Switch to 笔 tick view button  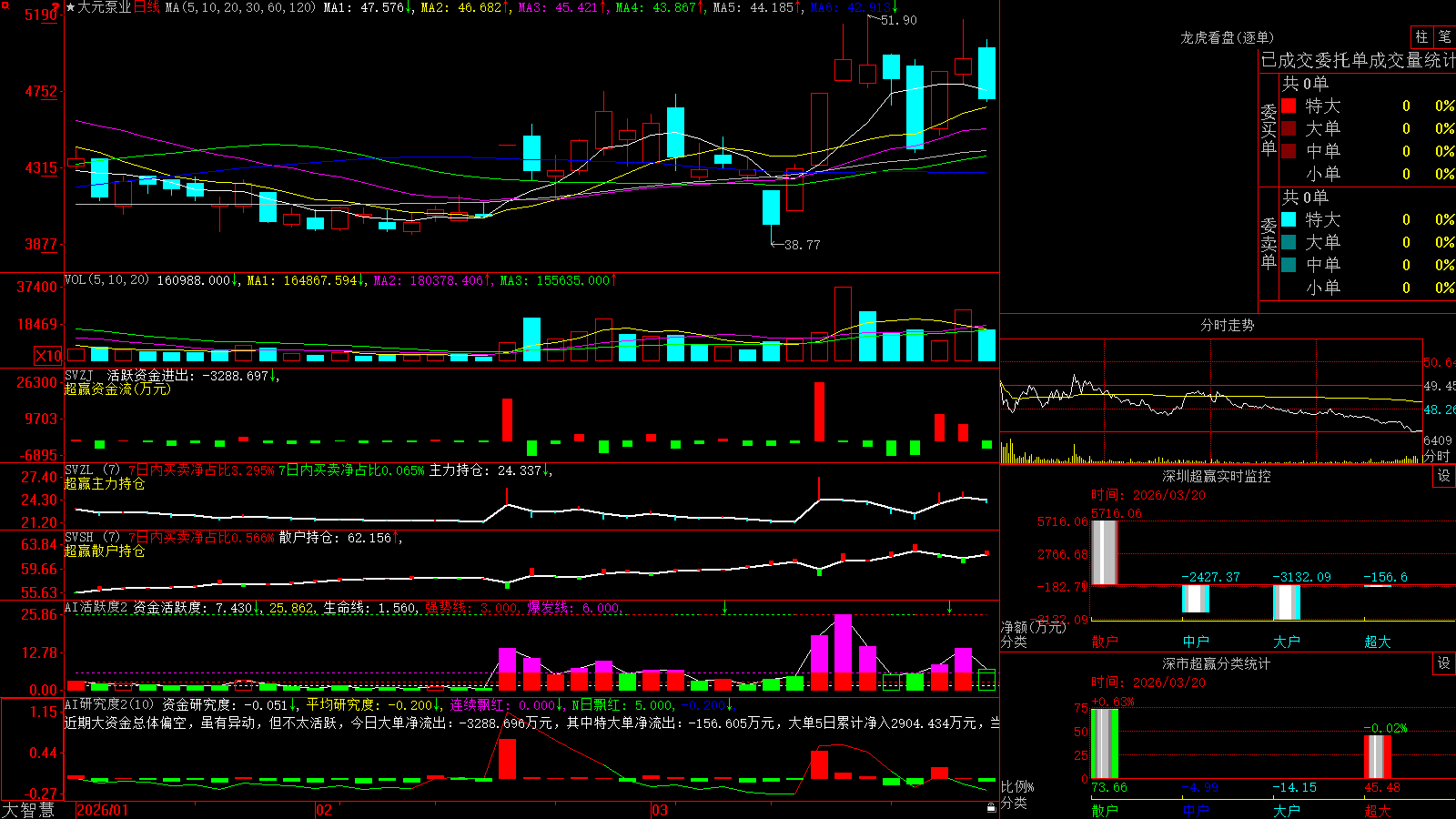[1444, 36]
